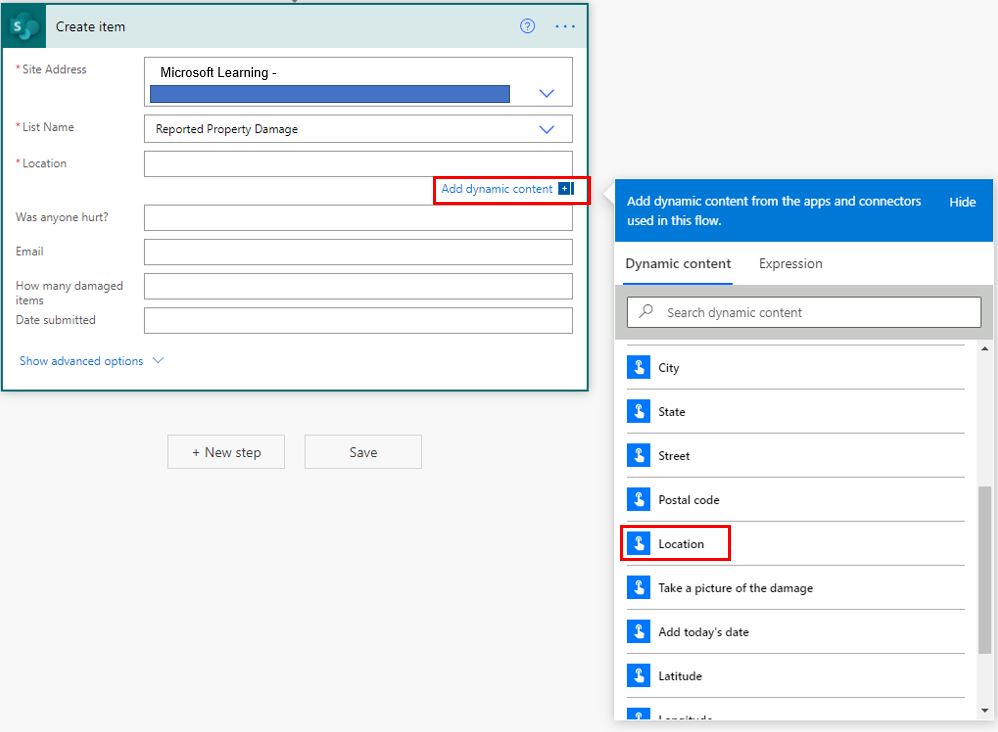
Task: Open the ellipsis menu on Create item
Action: coord(565,27)
